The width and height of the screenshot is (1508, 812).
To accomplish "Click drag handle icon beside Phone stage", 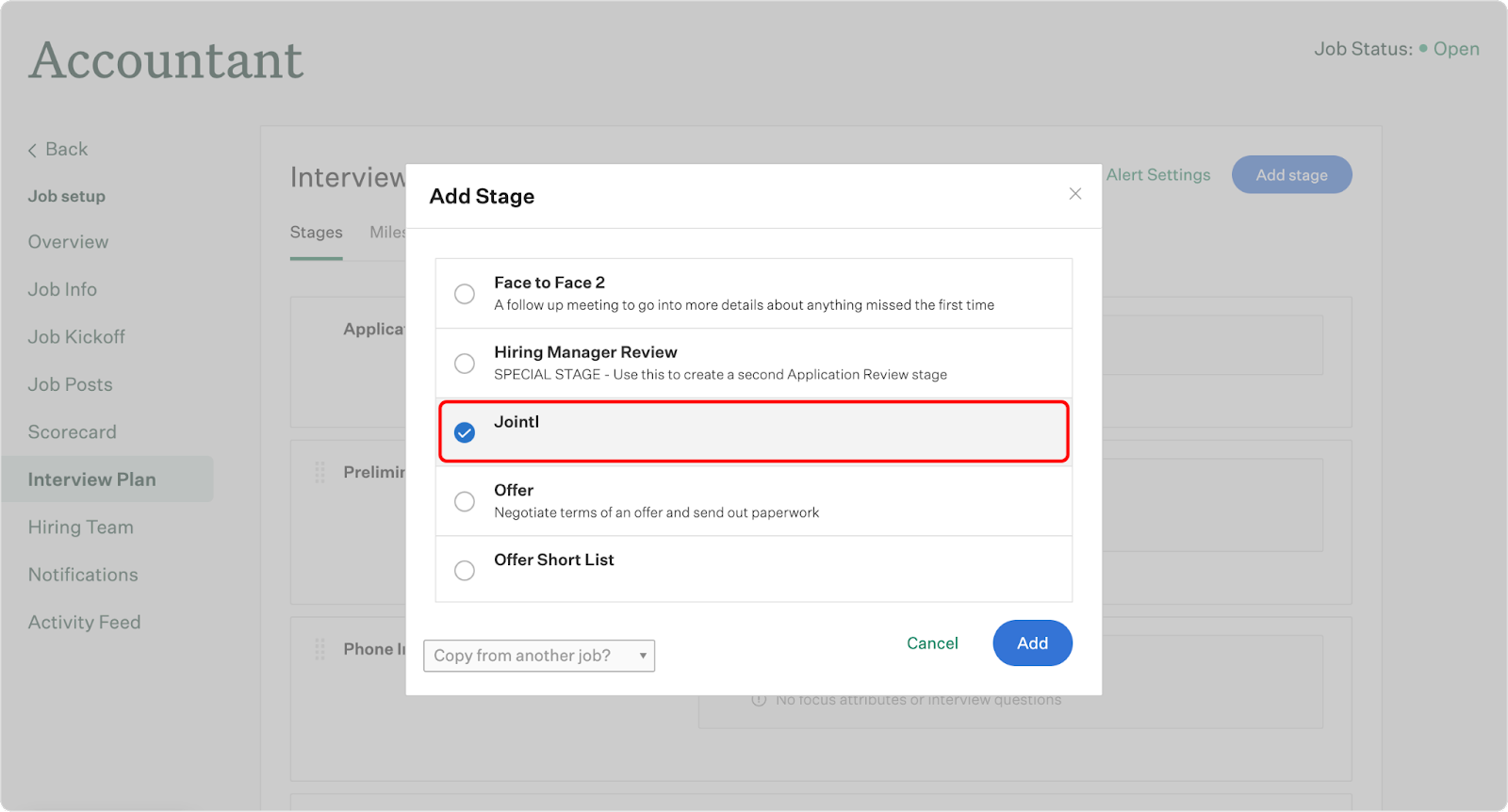I will [320, 649].
